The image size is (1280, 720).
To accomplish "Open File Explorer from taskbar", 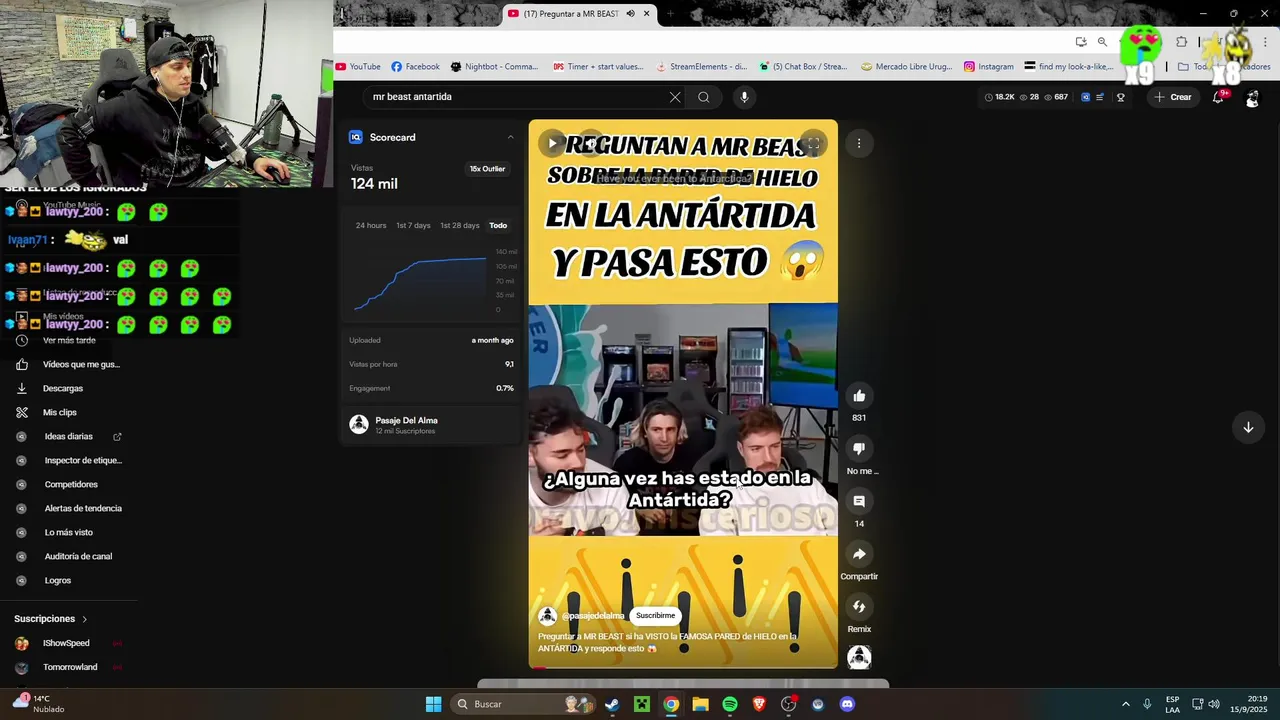I will 700,704.
